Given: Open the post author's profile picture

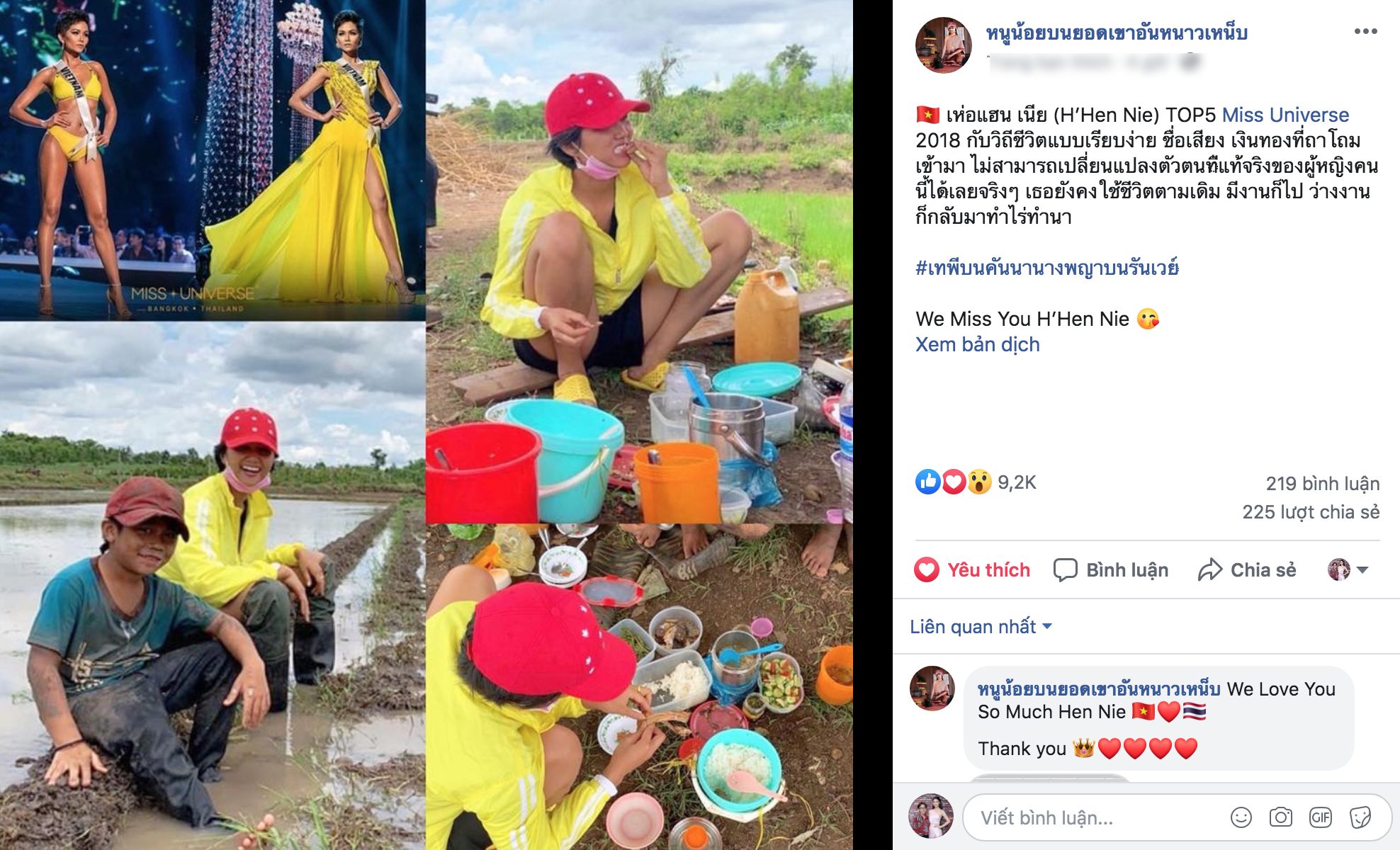Looking at the screenshot, I should click(x=943, y=45).
